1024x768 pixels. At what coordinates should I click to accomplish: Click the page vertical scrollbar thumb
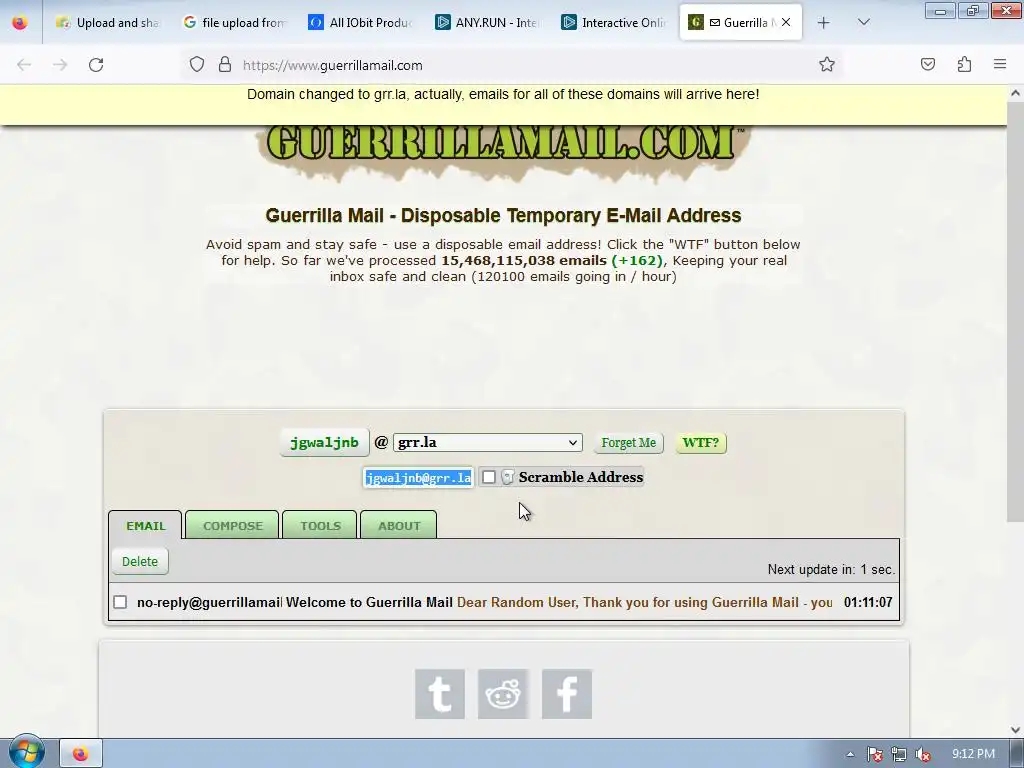(1015, 310)
